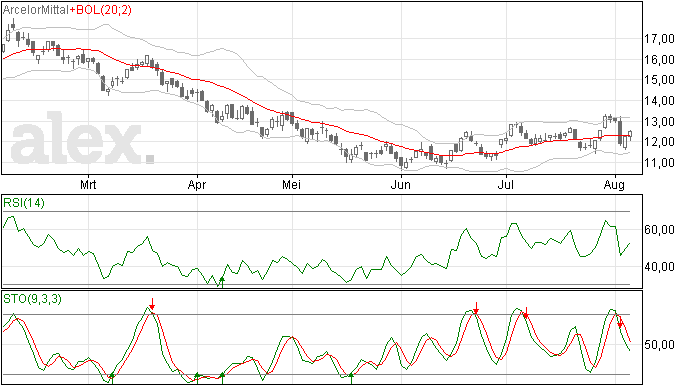The image size is (690, 387).
Task: Click the Mei month label
Action: (292, 184)
